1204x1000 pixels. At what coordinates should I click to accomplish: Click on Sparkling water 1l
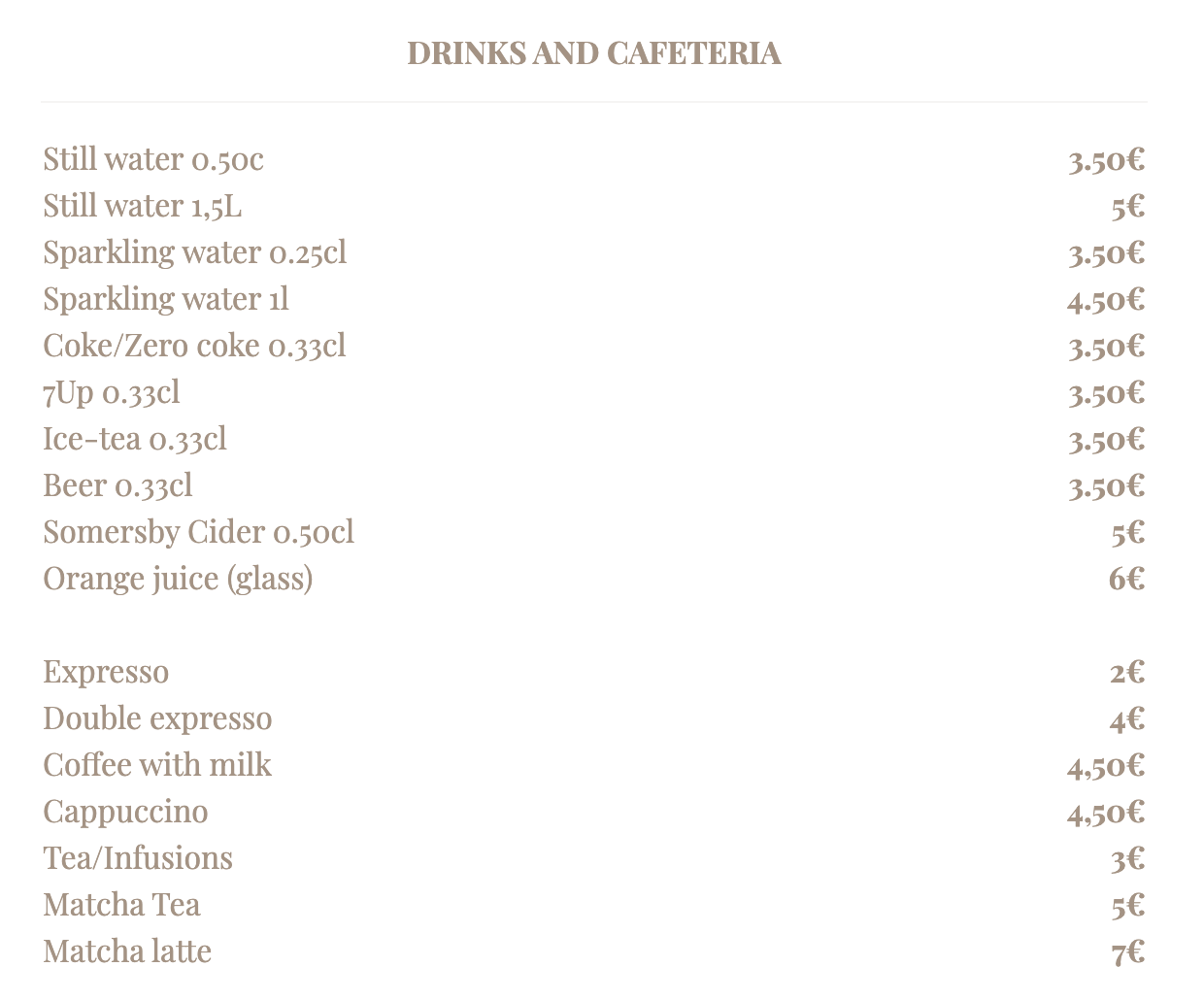[x=166, y=299]
